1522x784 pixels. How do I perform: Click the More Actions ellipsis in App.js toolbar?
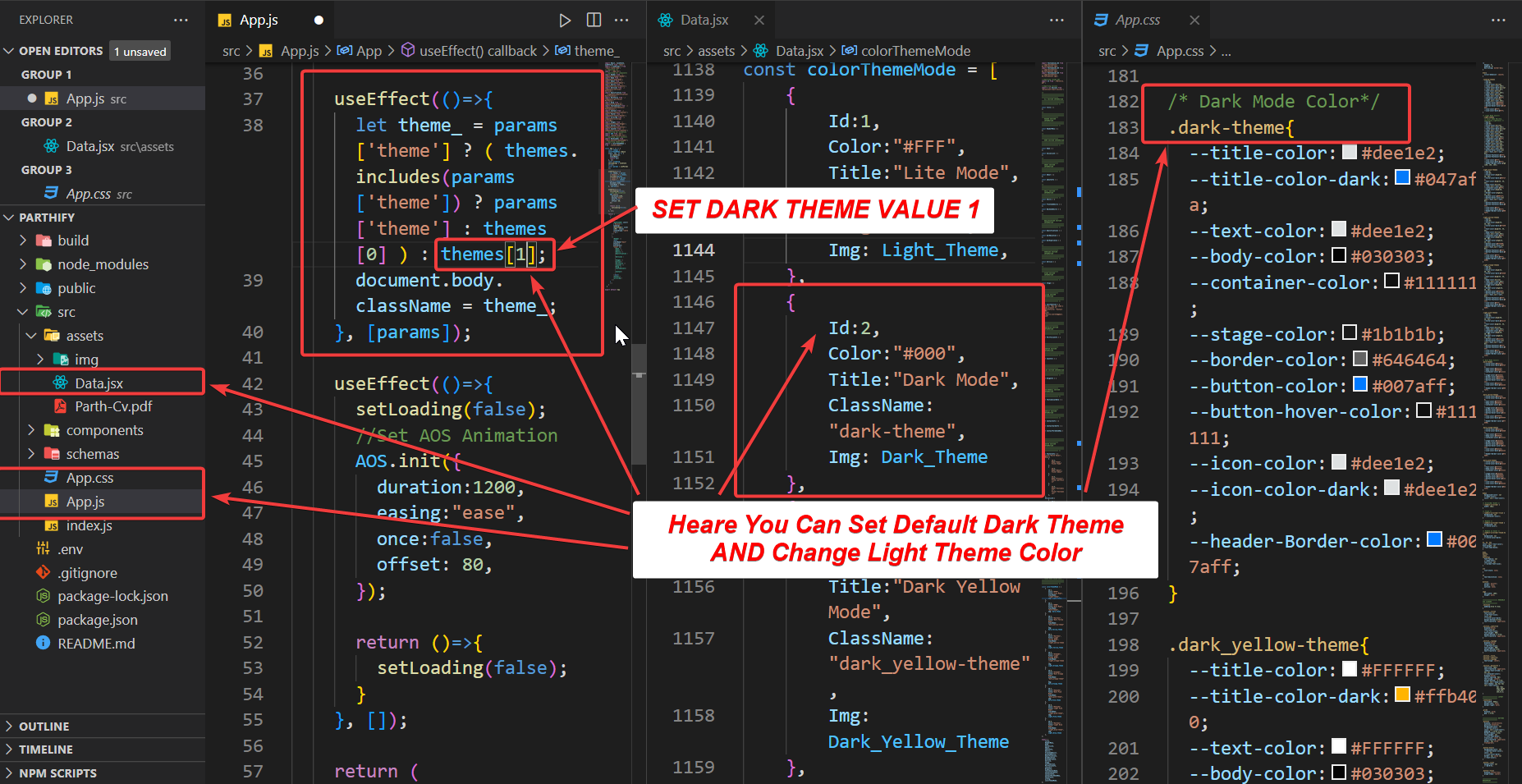(x=621, y=20)
